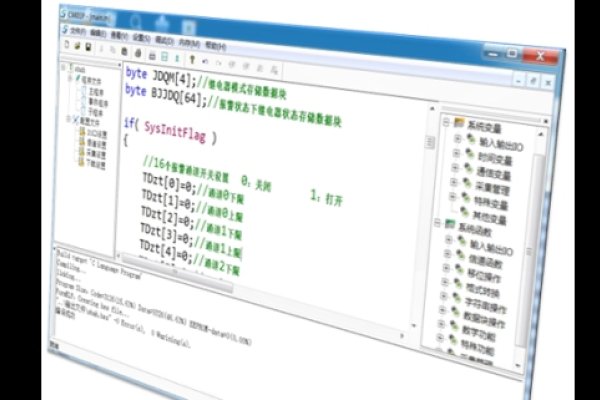Expand 输入输出IO under 系统函数
600x400 pixels.
tap(449, 240)
